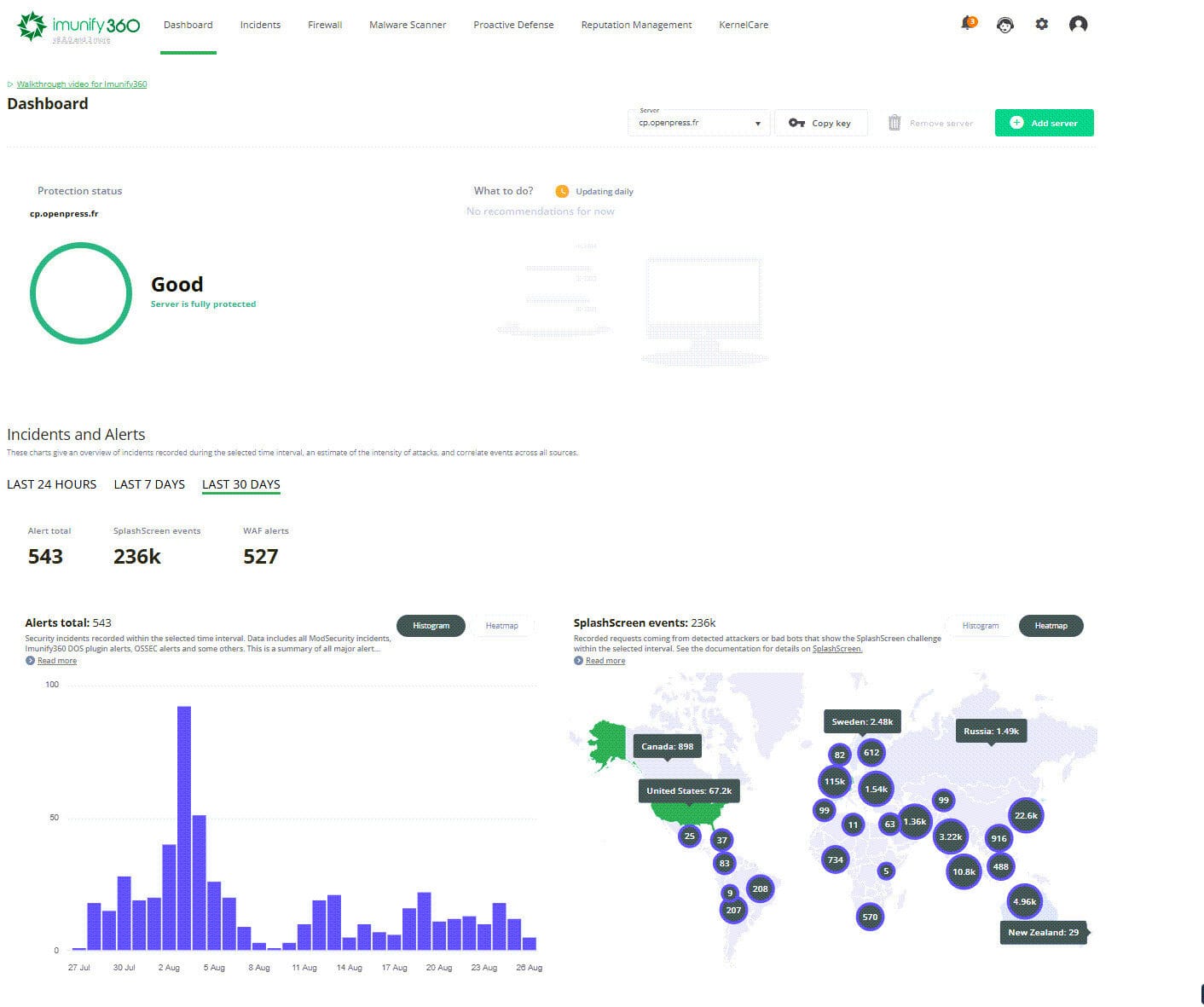
Task: Switch Alerts total chart to Heatmap
Action: click(x=502, y=626)
